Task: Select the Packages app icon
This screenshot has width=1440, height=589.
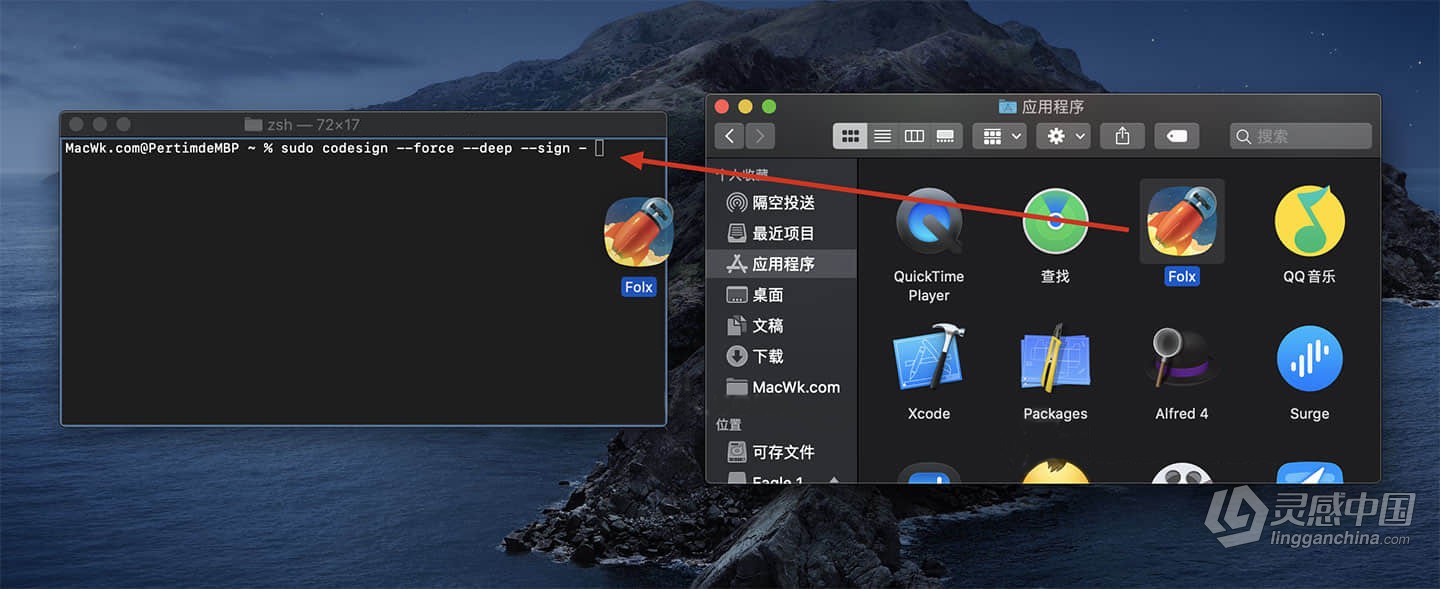Action: pos(1055,357)
